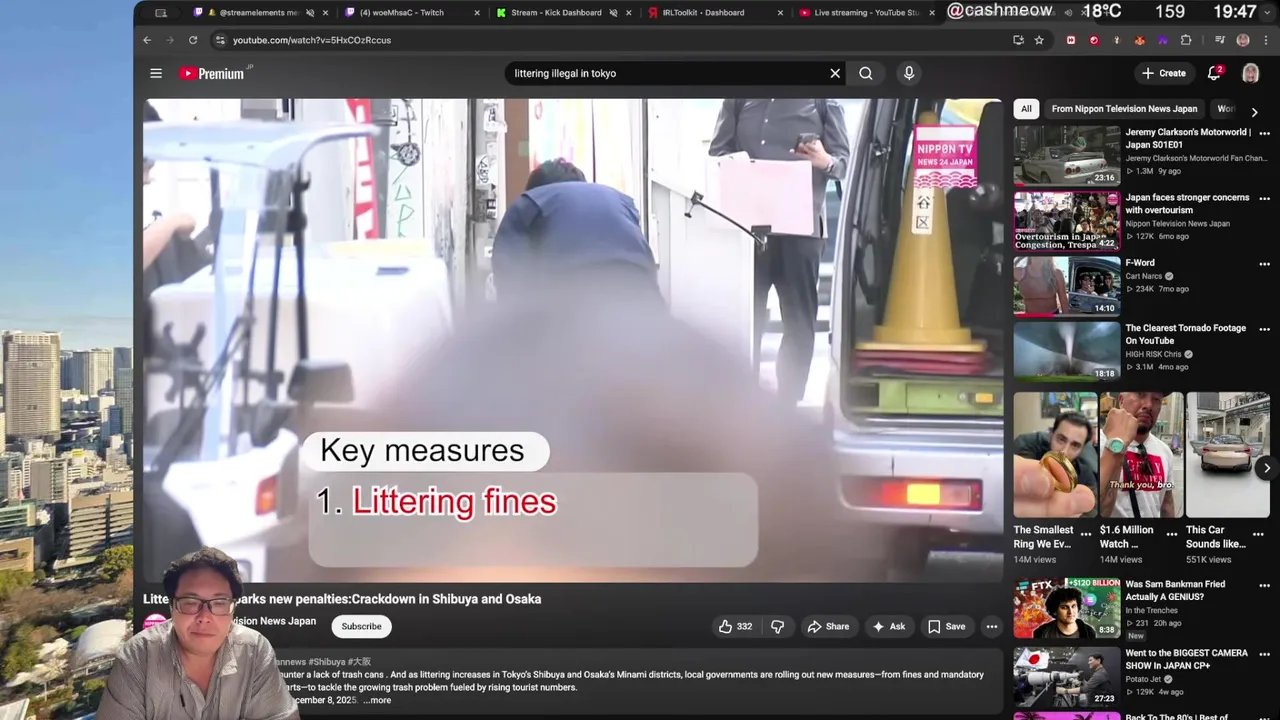The width and height of the screenshot is (1280, 720).
Task: Go back in the browser
Action: pos(147,40)
